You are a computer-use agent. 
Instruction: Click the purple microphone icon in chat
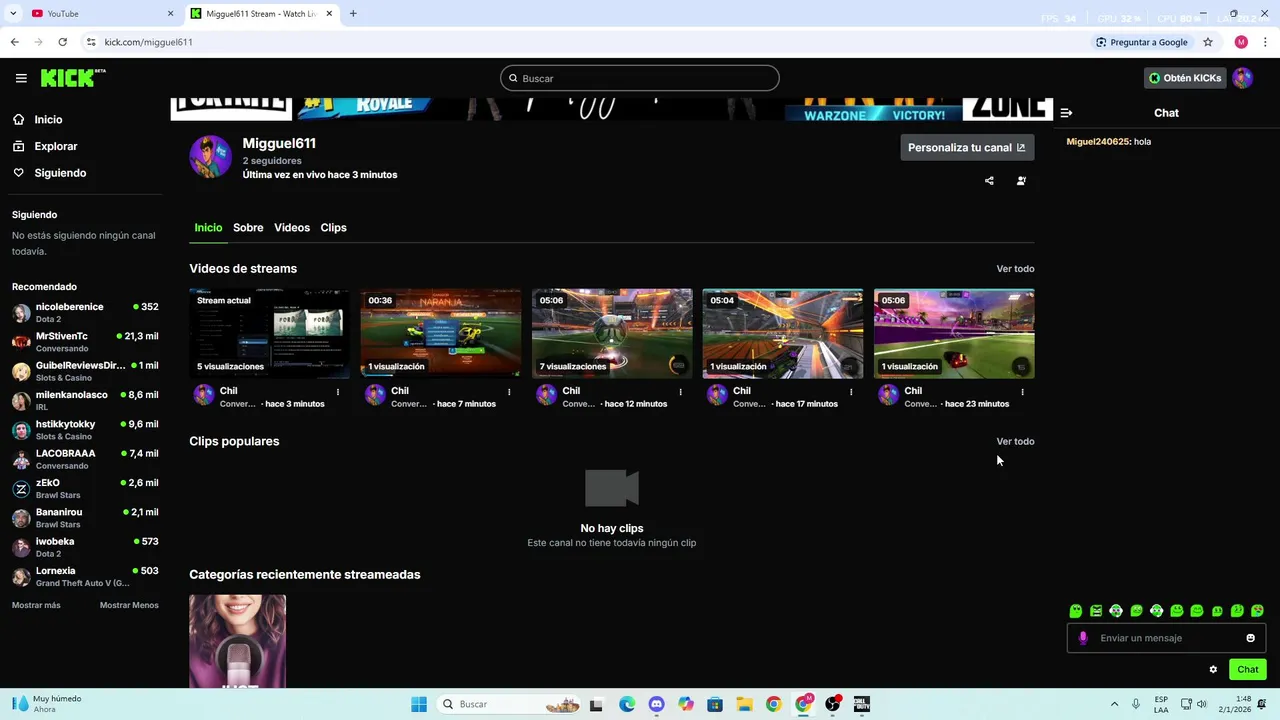pyautogui.click(x=1083, y=638)
